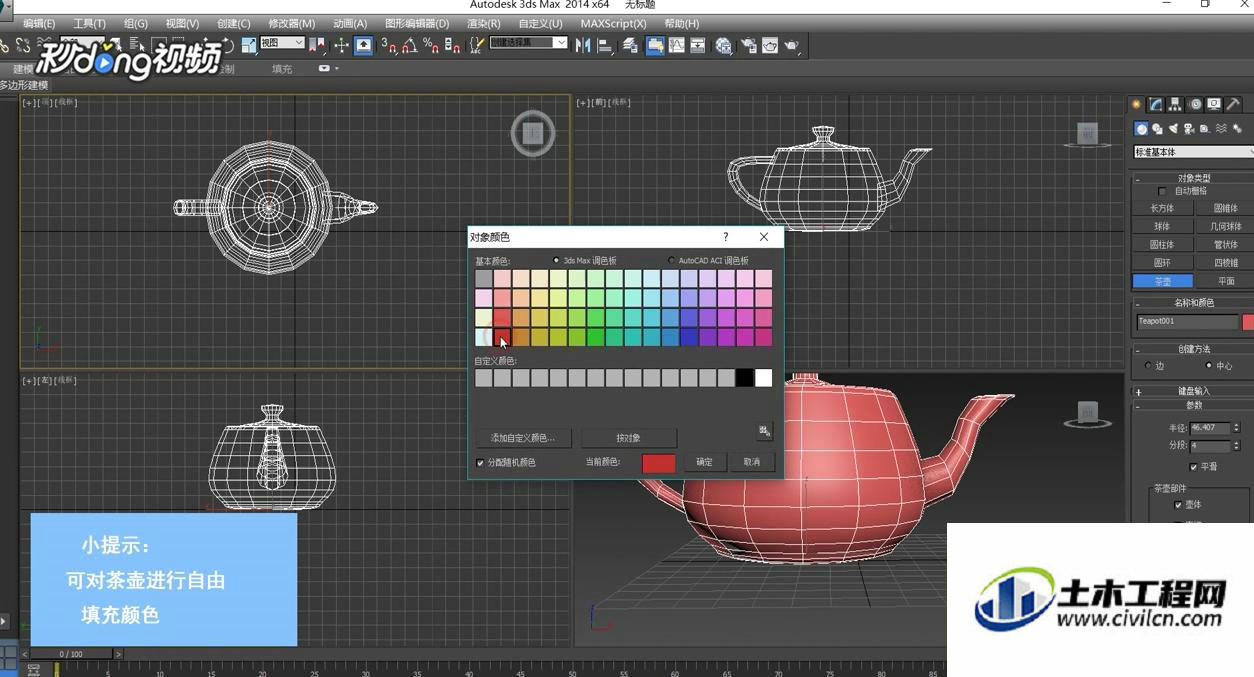Open the MAXScript(X) menu
Viewport: 1254px width, 677px height.
pos(613,23)
